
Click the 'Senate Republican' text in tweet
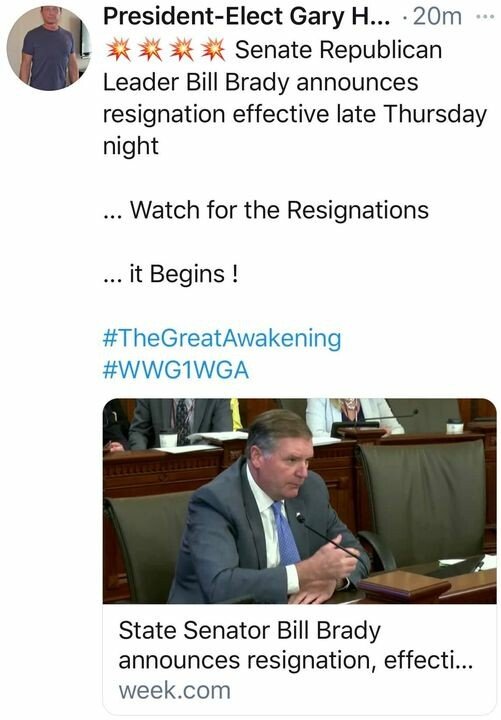tap(338, 50)
